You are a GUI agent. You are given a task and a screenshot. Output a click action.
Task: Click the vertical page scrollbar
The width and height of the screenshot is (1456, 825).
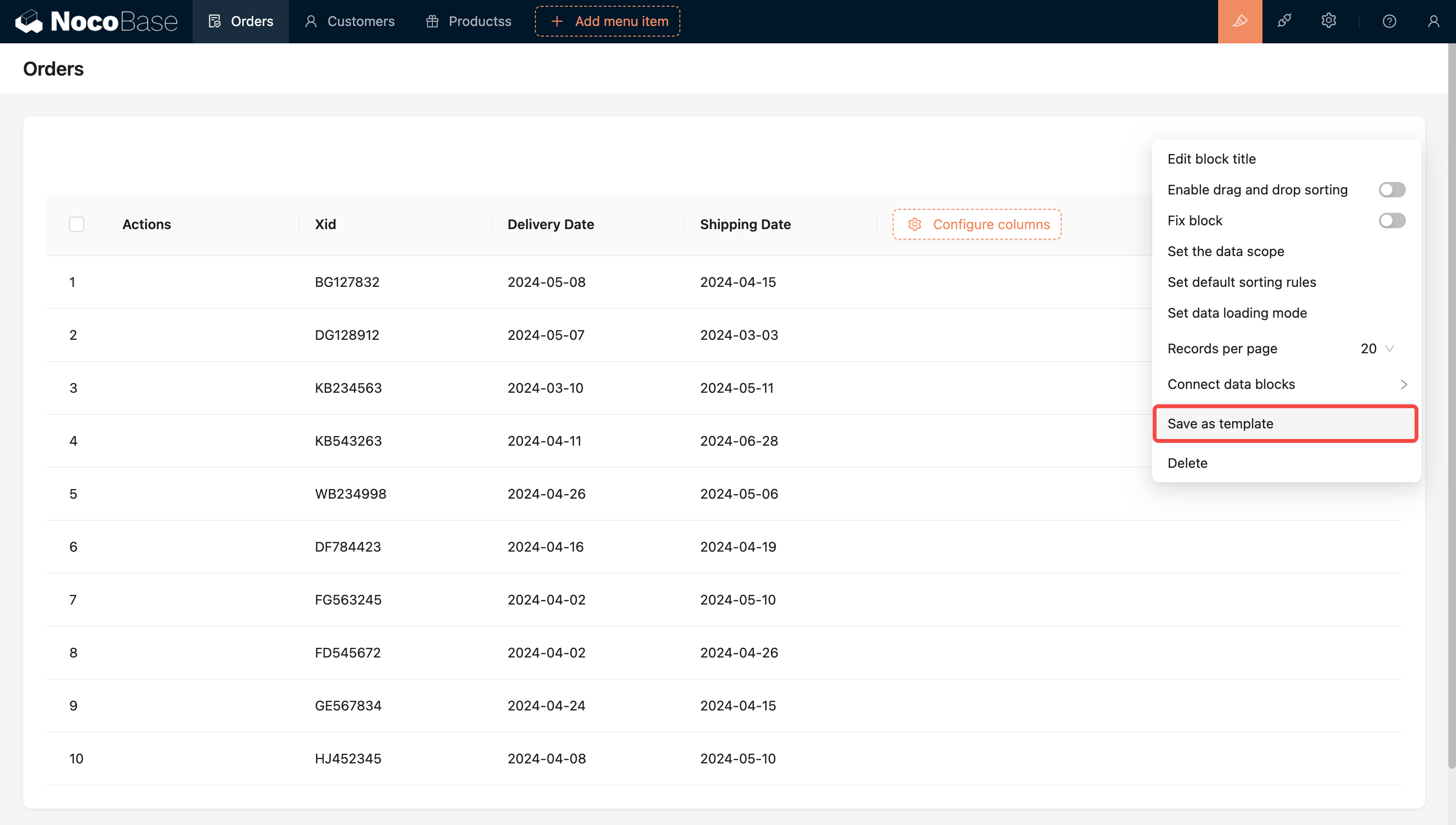coord(1452,397)
